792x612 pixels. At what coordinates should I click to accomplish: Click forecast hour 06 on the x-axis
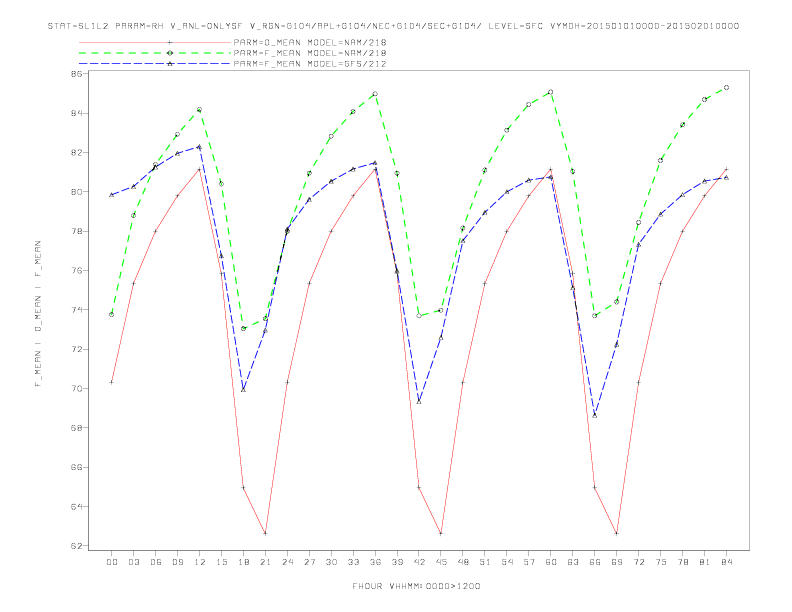pos(156,562)
